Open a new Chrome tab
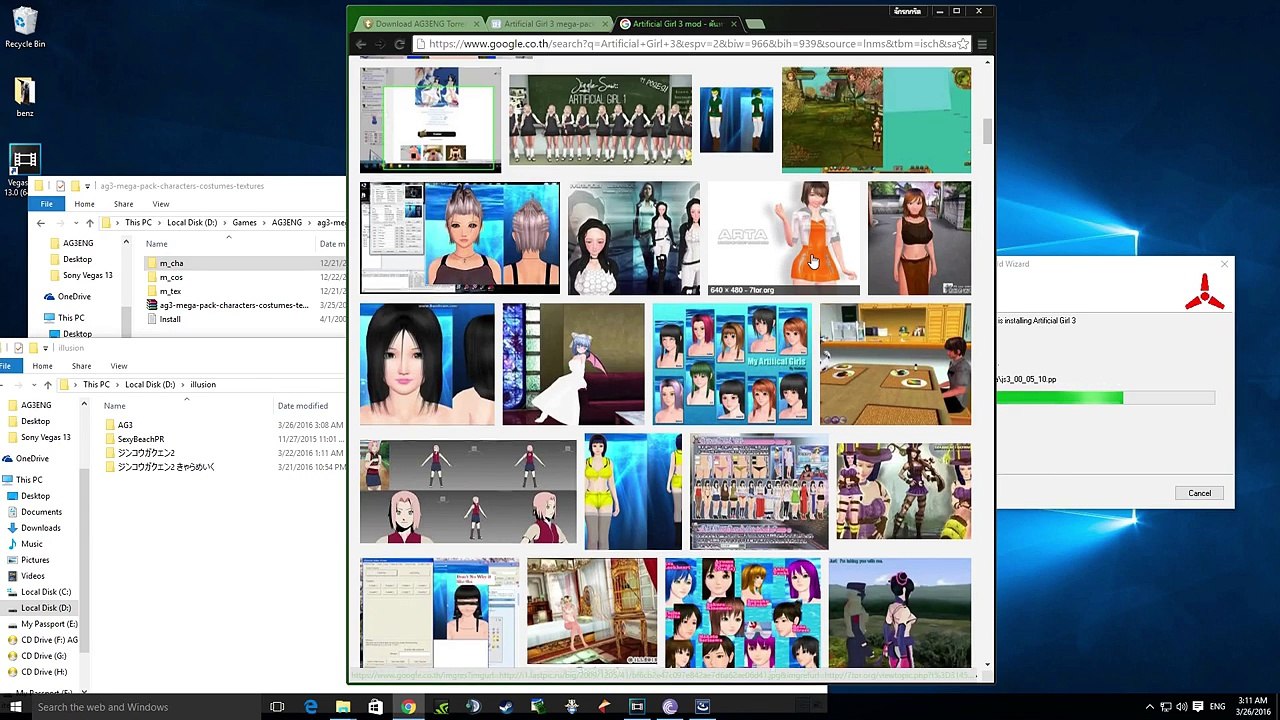Image resolution: width=1280 pixels, height=720 pixels. click(x=755, y=24)
